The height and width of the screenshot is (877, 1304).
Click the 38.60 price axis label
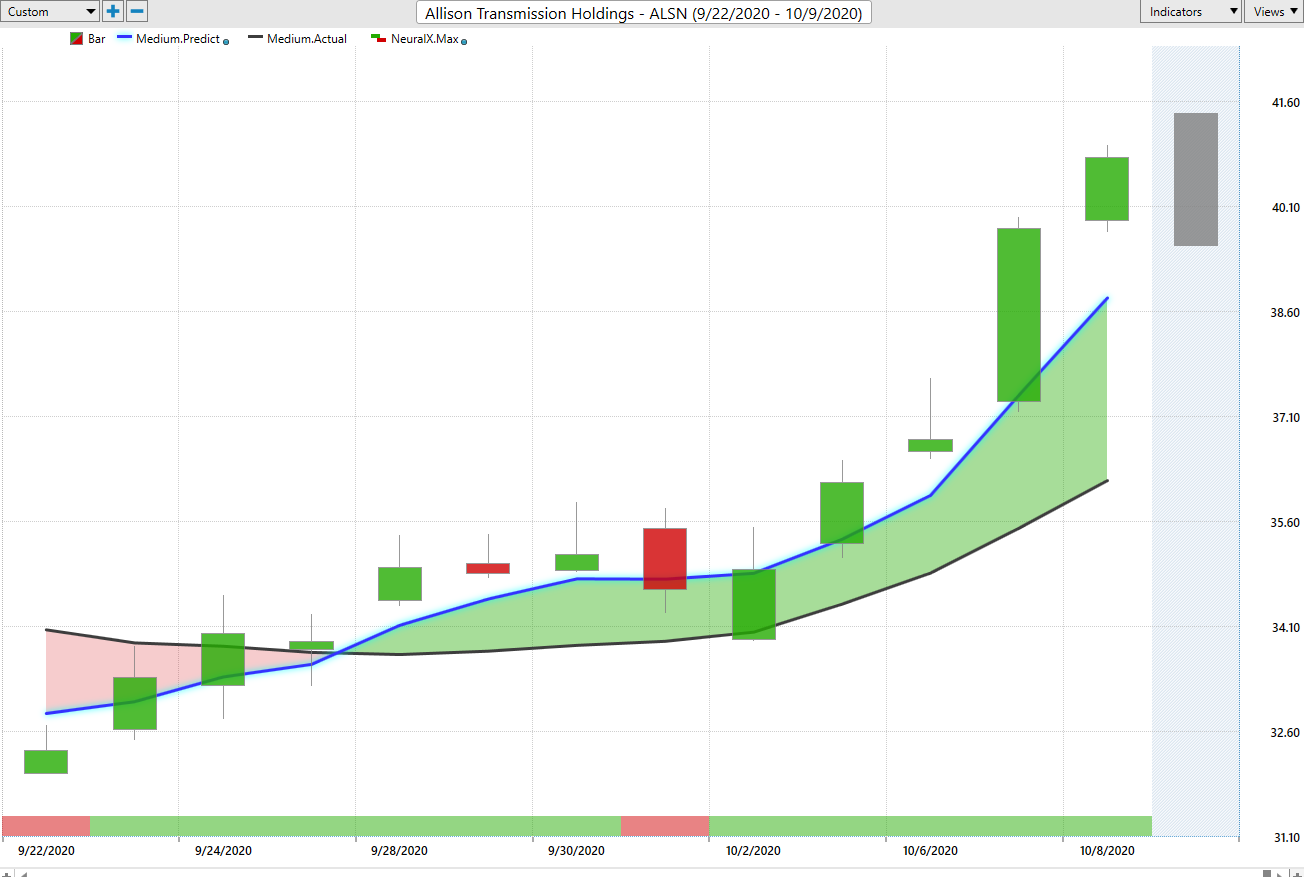coord(1284,313)
